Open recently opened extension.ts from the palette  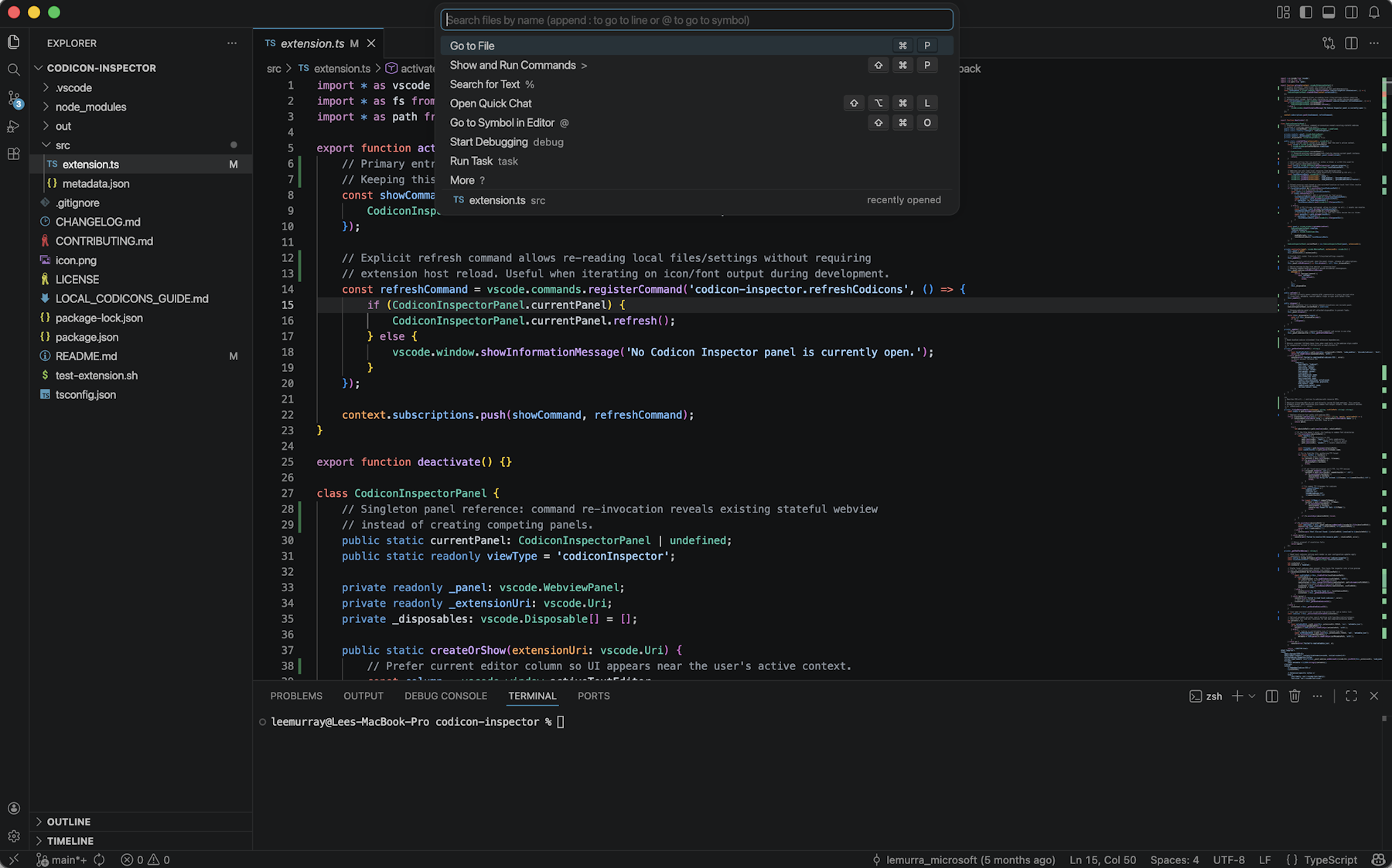click(497, 200)
